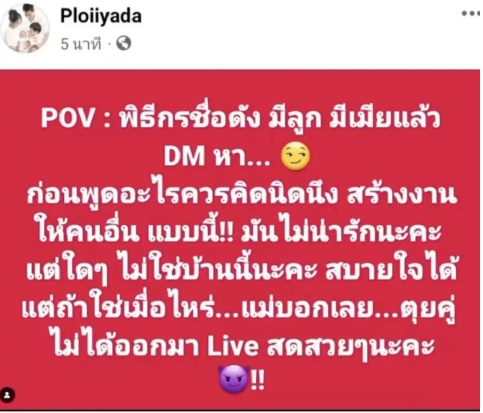483x413 pixels.
Task: Click the smirking face emoji
Action: click(296, 156)
